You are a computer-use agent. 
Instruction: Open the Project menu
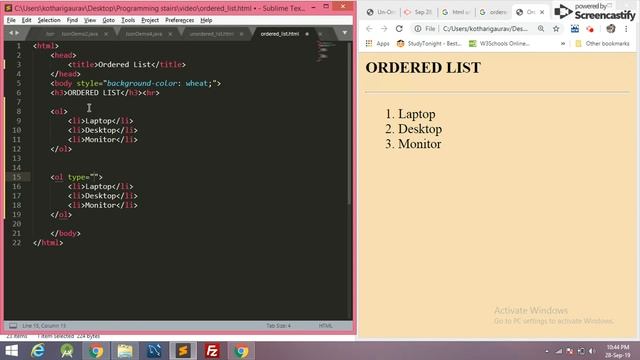[x=150, y=20]
